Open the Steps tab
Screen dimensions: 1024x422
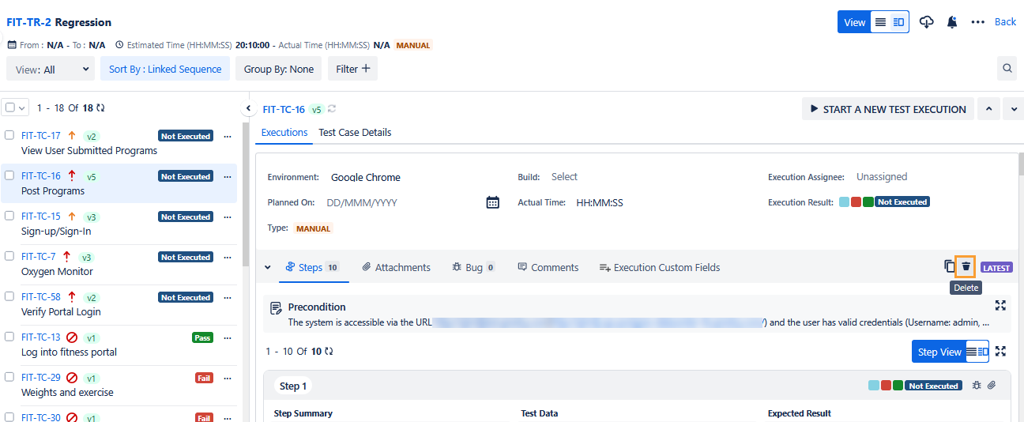point(313,267)
